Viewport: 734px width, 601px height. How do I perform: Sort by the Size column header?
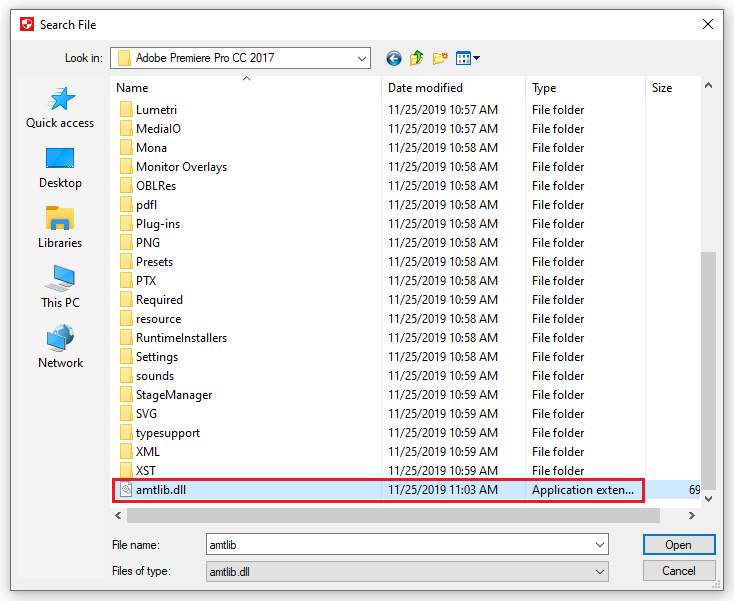point(673,88)
